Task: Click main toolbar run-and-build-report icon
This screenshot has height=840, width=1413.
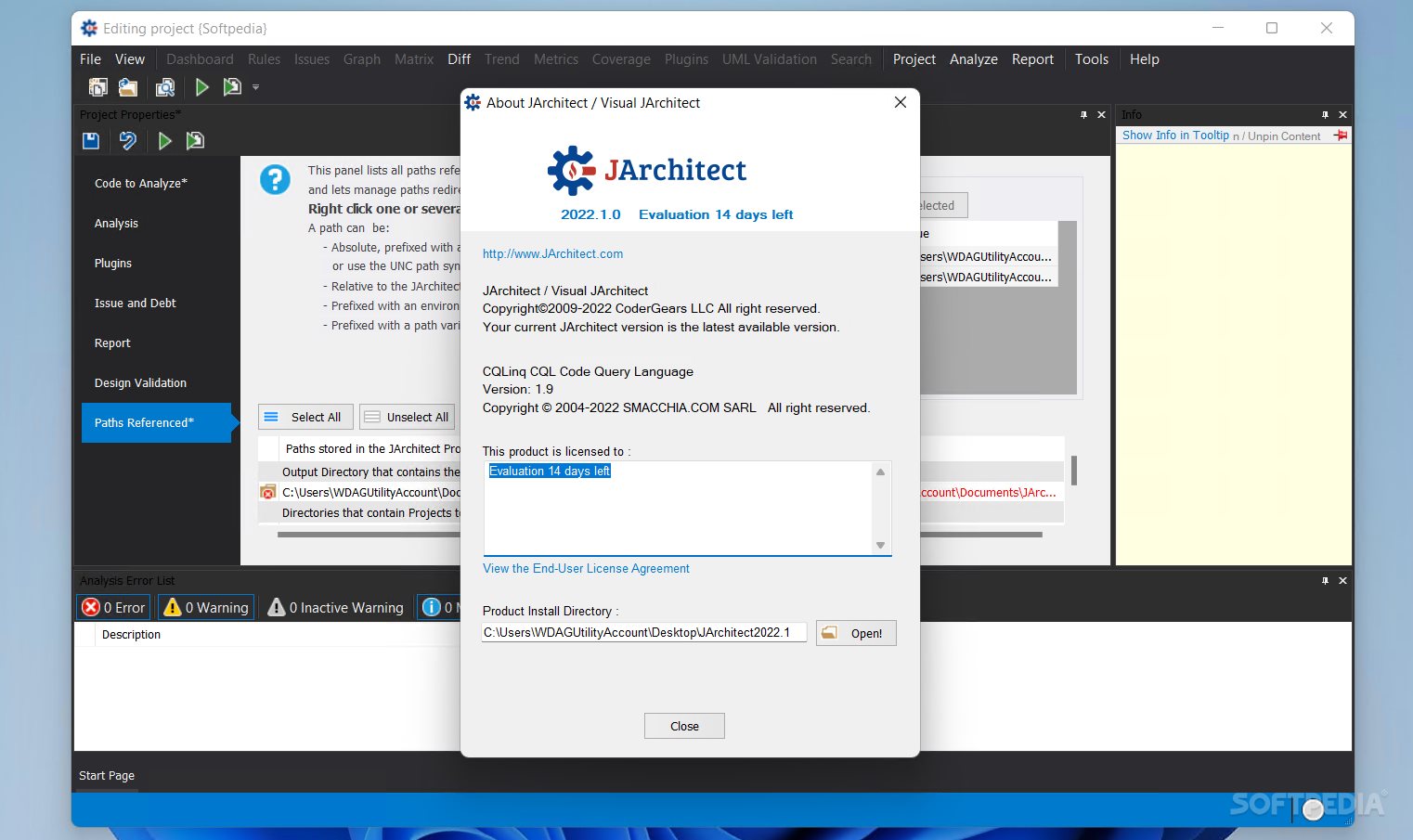Action: click(232, 87)
